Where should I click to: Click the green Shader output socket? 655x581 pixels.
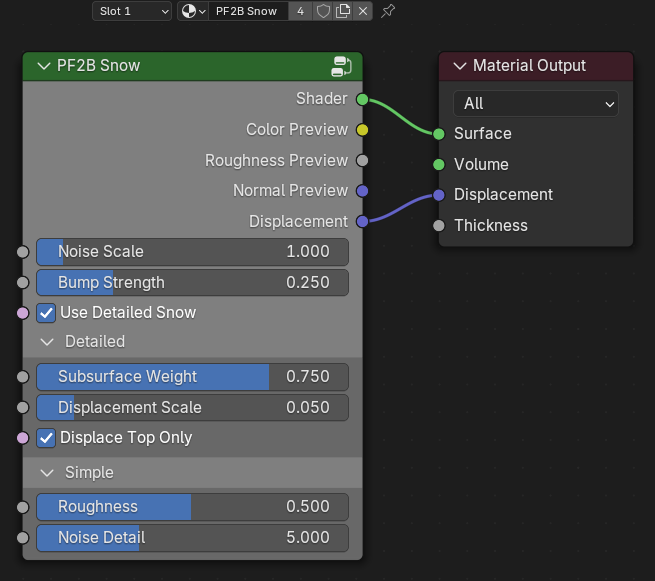click(x=362, y=99)
